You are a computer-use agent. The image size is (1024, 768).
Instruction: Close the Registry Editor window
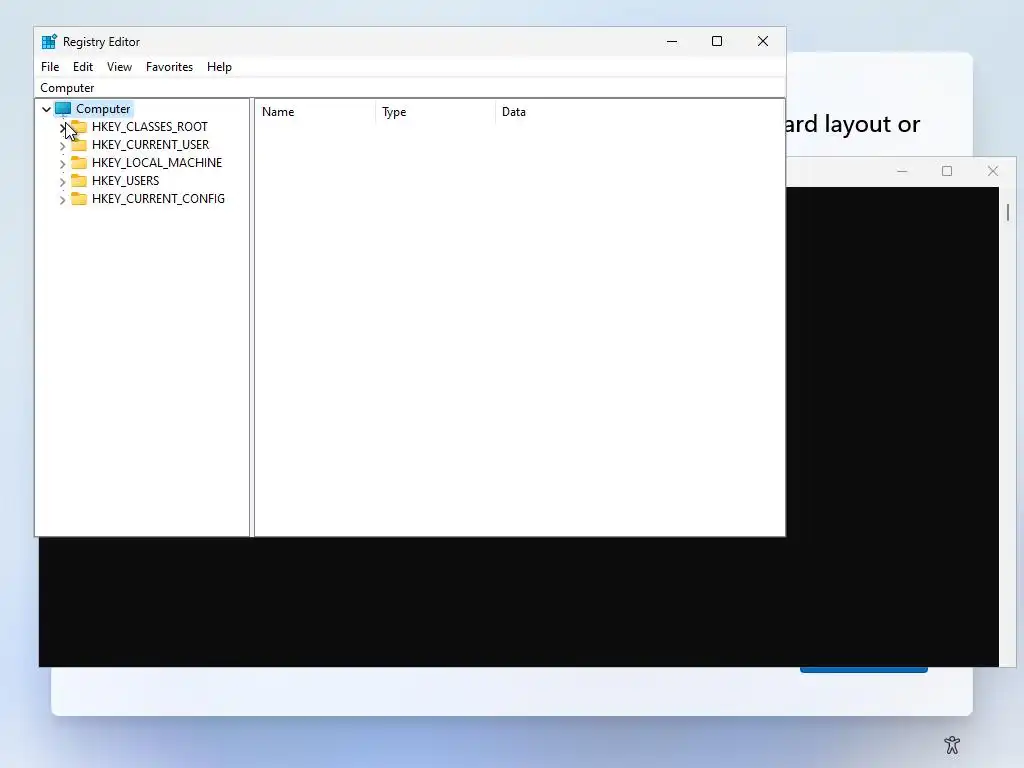pyautogui.click(x=763, y=41)
